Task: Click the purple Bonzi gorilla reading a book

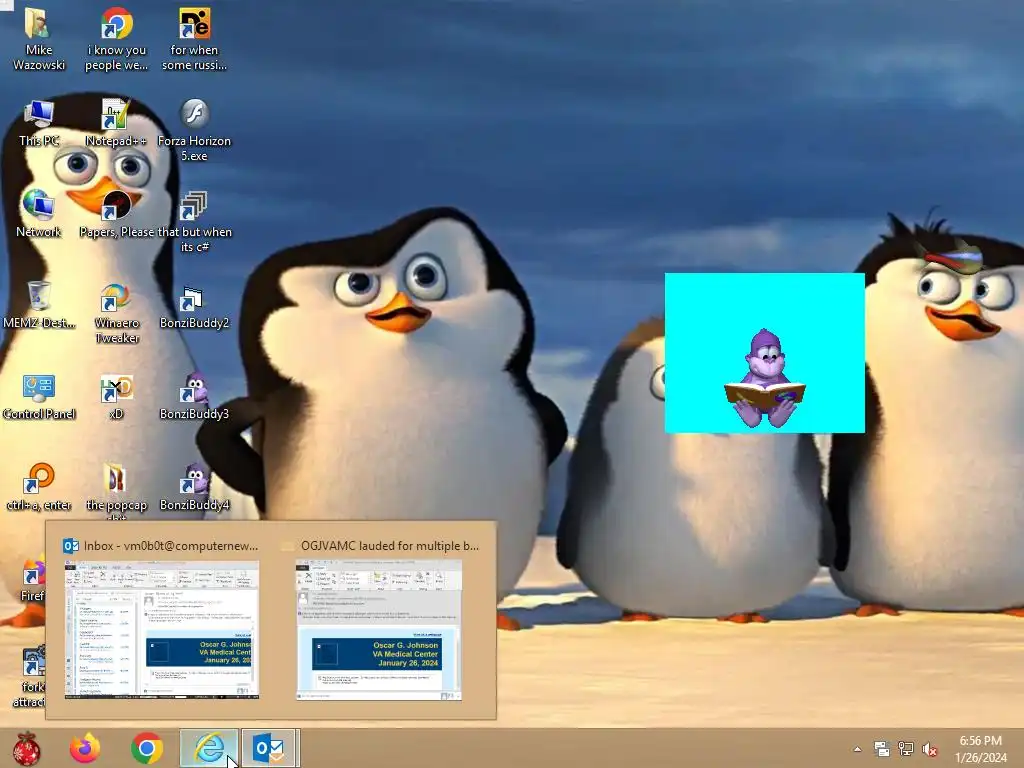Action: click(x=765, y=379)
